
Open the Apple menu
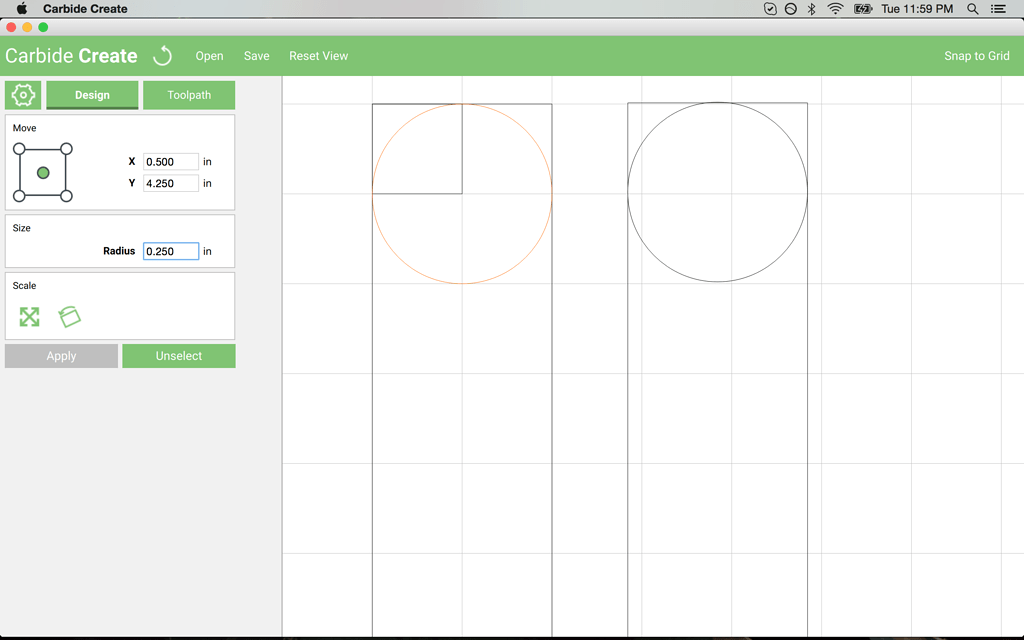pos(22,8)
